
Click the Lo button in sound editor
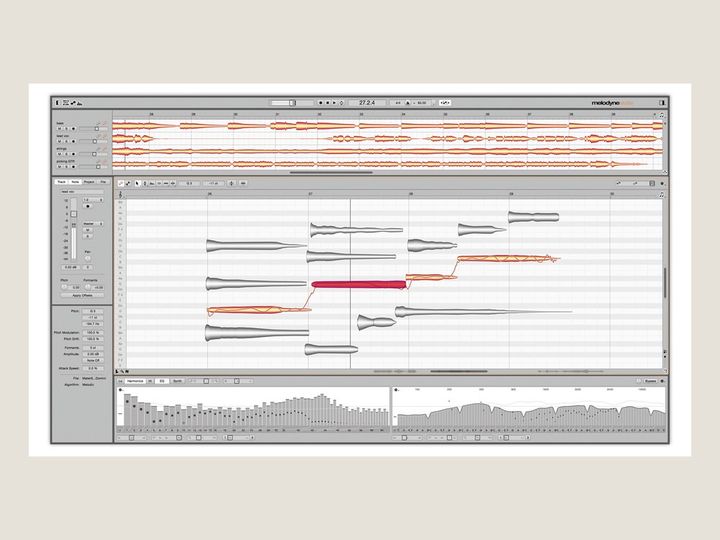pyautogui.click(x=120, y=381)
